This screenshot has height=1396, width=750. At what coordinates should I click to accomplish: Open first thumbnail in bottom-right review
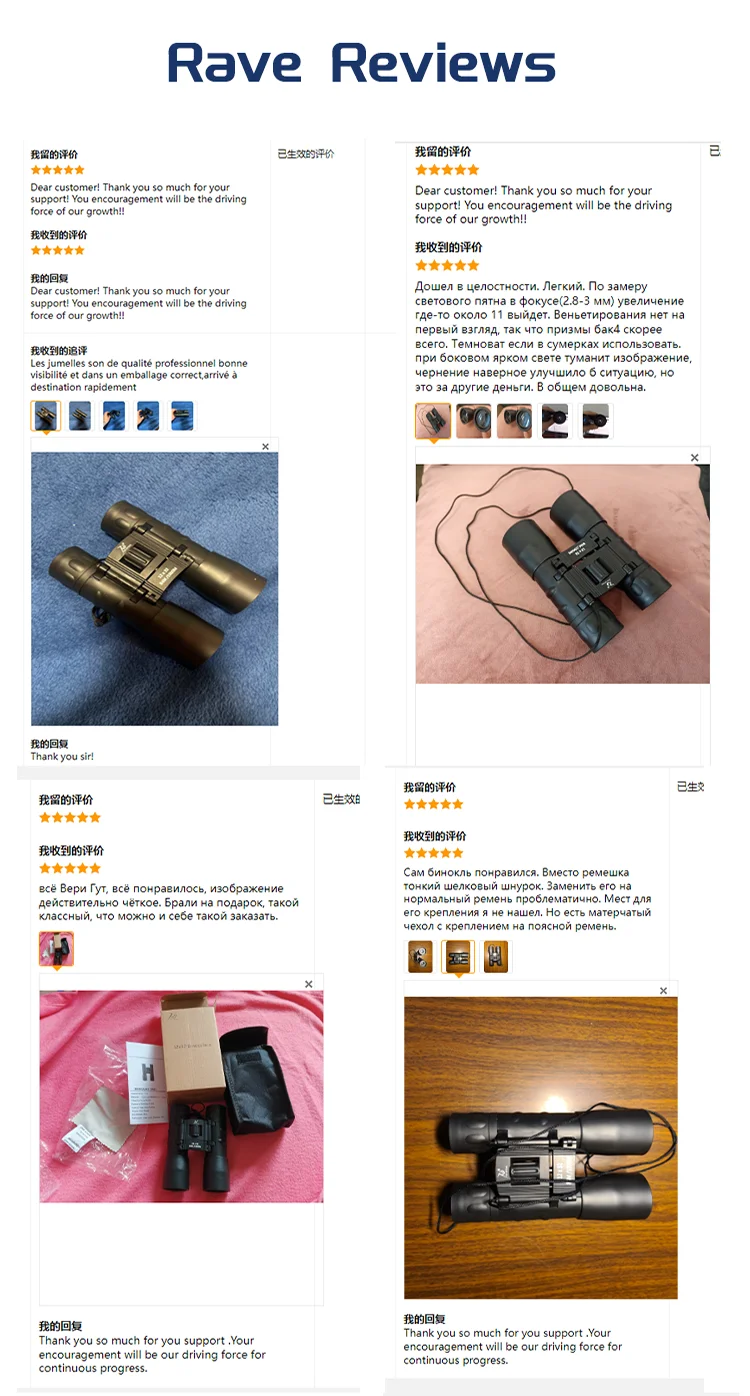pyautogui.click(x=420, y=957)
